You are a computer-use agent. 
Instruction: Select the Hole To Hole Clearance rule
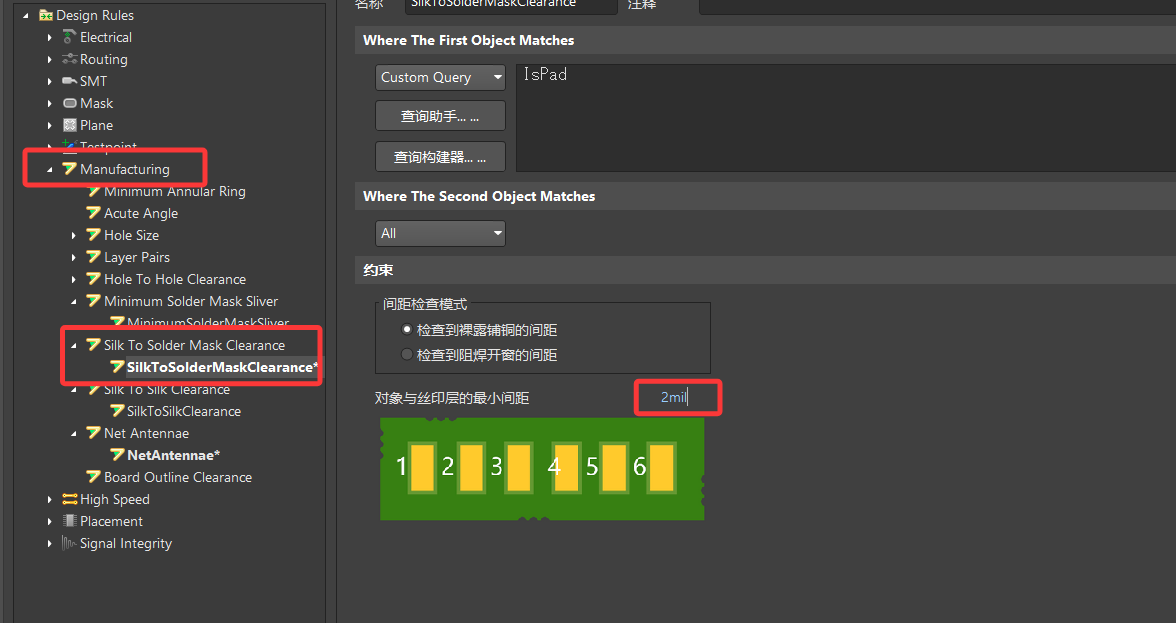(x=175, y=279)
